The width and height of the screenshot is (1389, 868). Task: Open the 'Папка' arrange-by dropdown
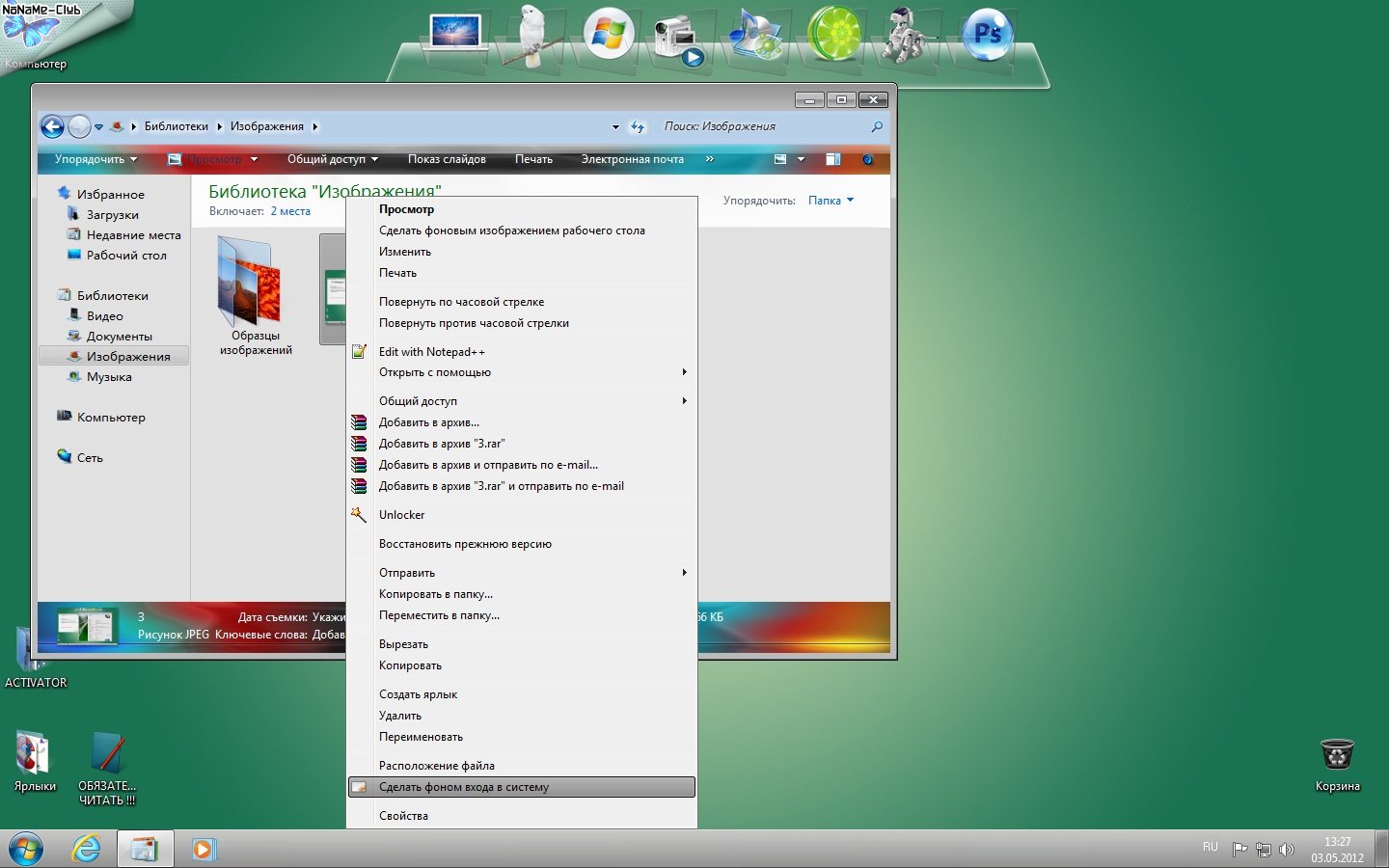point(831,201)
